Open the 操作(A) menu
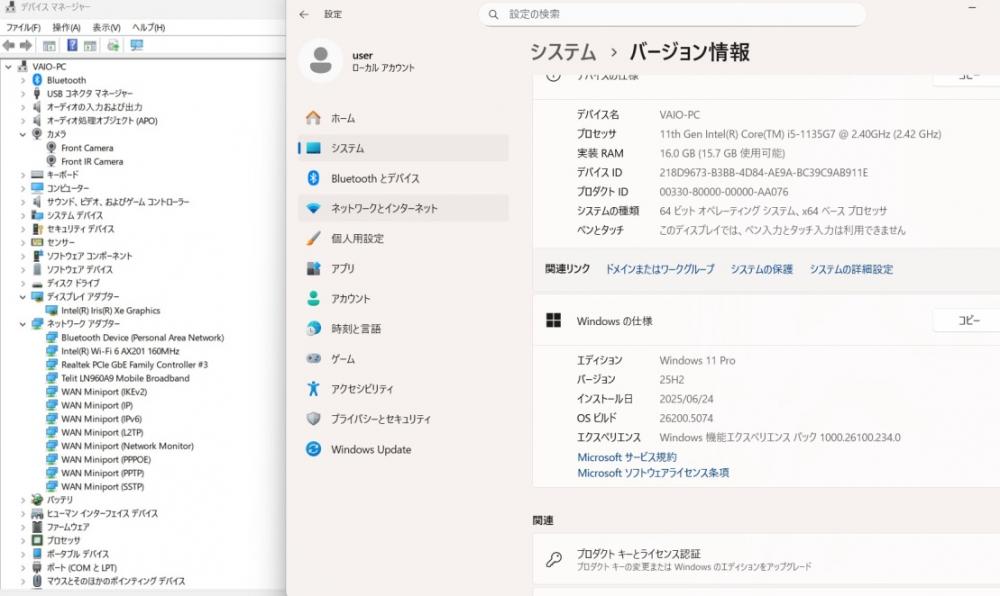This screenshot has width=1000, height=596. click(66, 27)
